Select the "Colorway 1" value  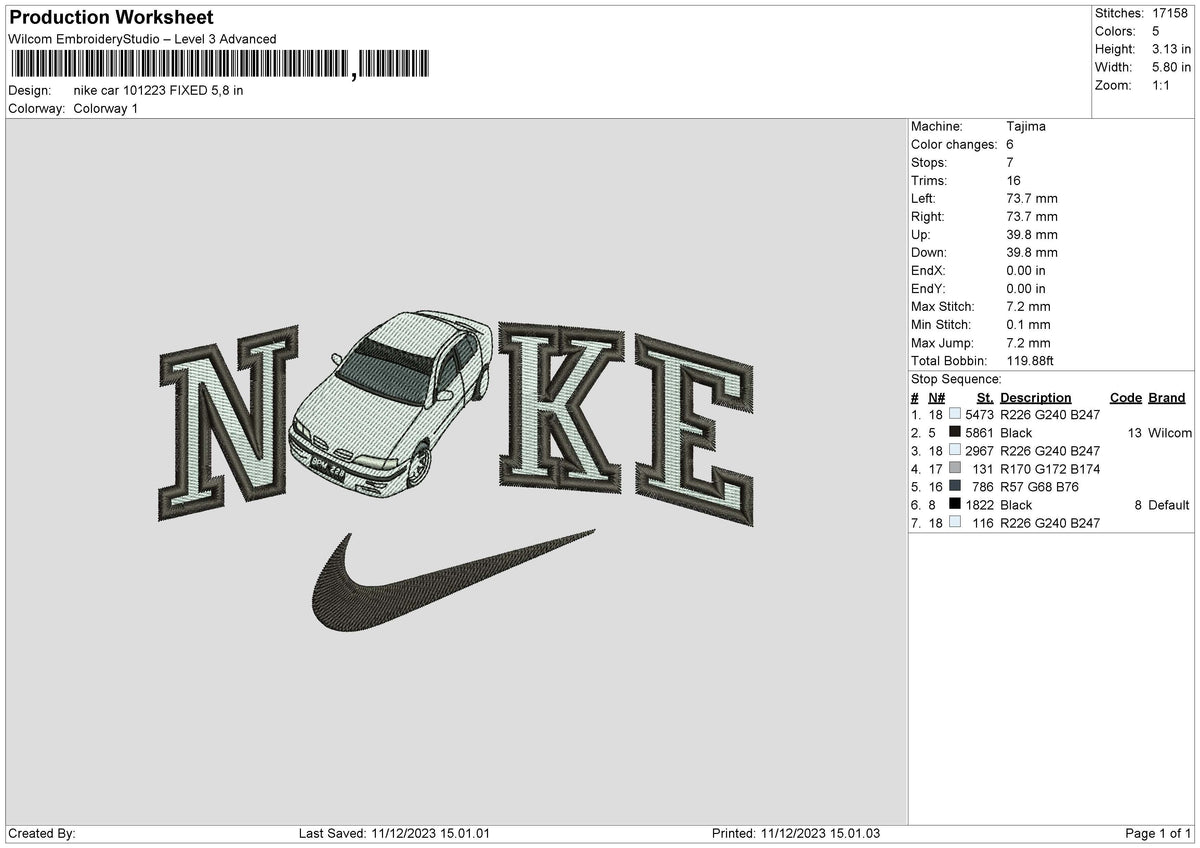click(x=106, y=108)
